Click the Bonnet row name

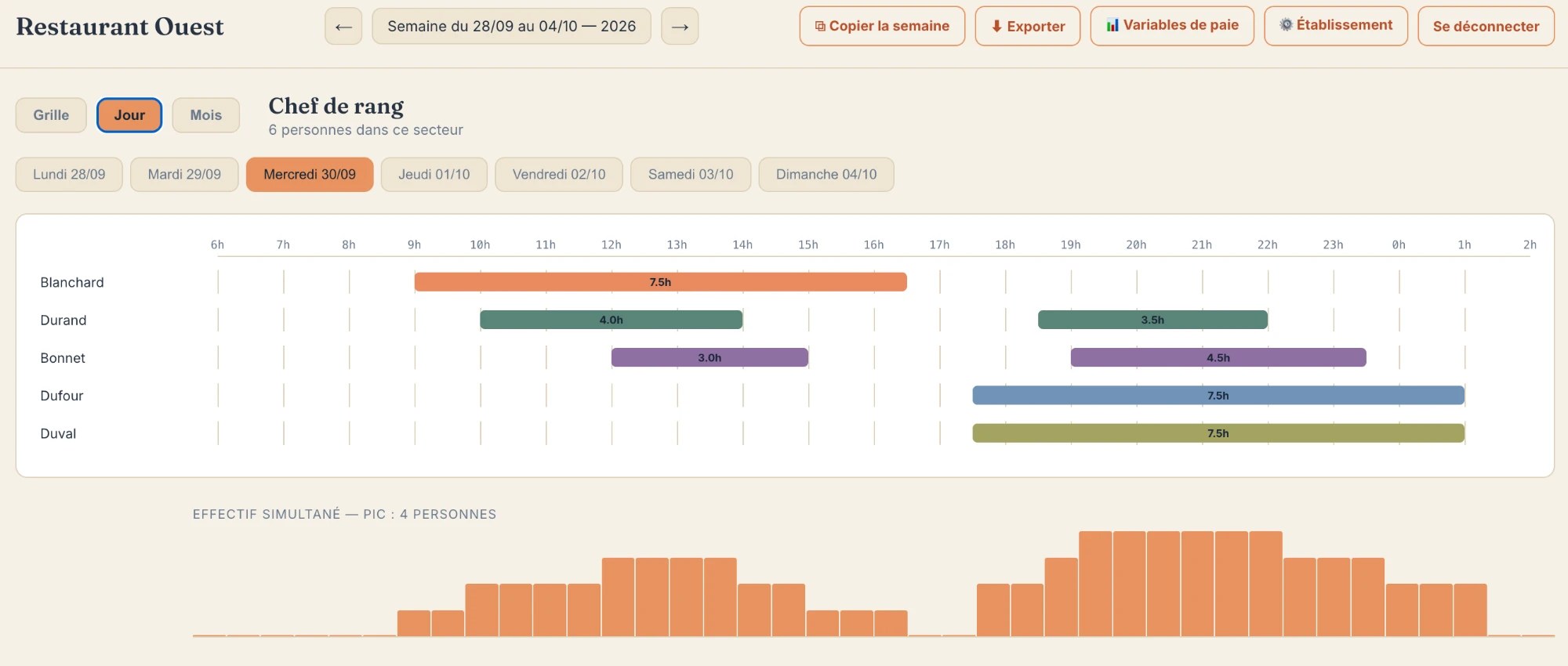63,357
